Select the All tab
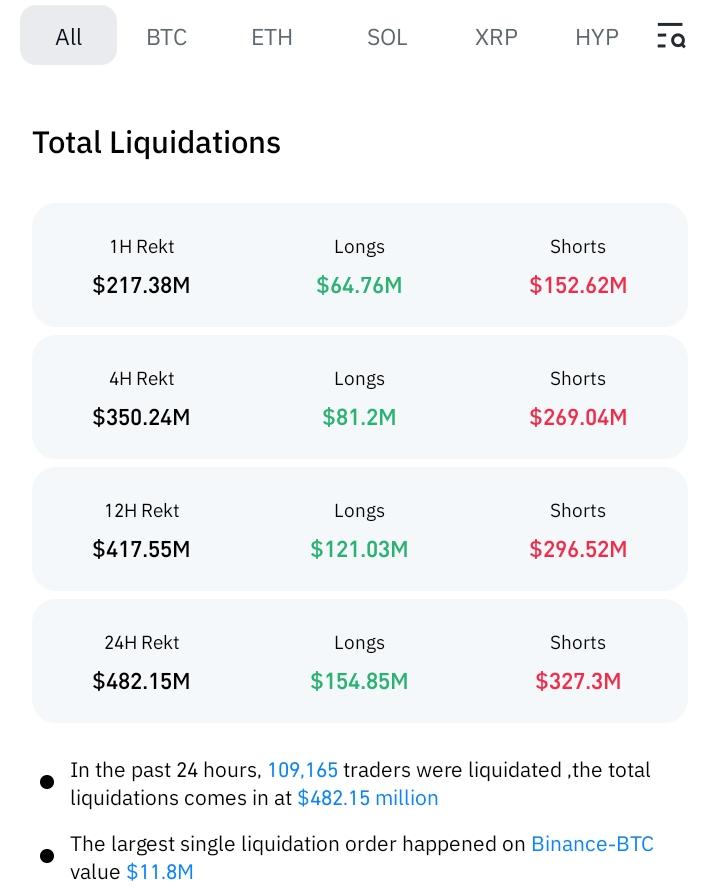The width and height of the screenshot is (720, 894). [x=68, y=36]
